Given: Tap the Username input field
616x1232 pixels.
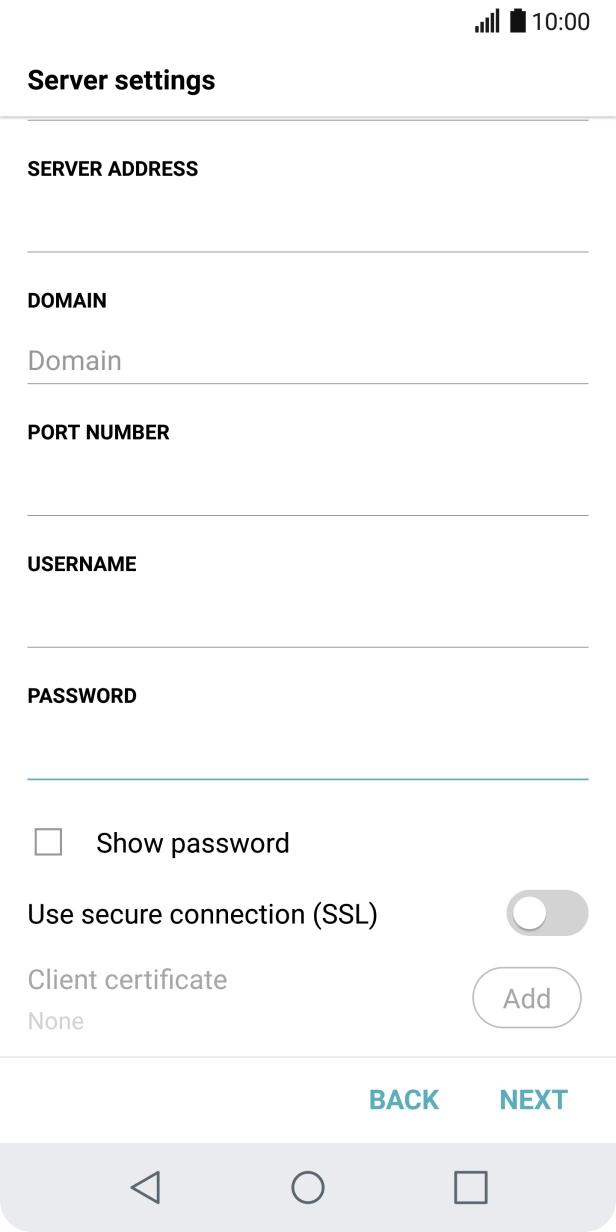Looking at the screenshot, I should click(x=307, y=623).
